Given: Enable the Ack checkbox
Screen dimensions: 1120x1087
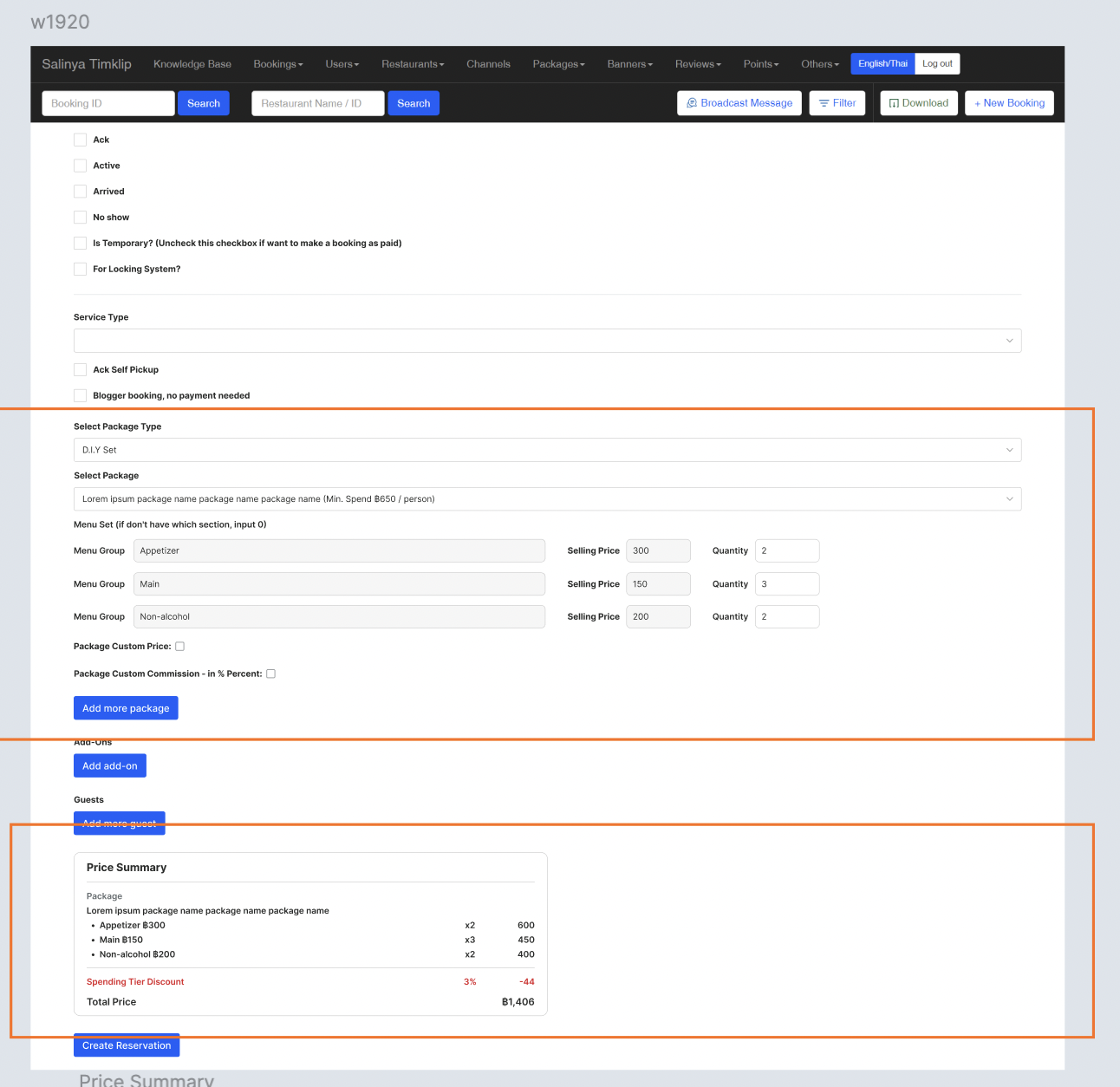Looking at the screenshot, I should pos(81,140).
